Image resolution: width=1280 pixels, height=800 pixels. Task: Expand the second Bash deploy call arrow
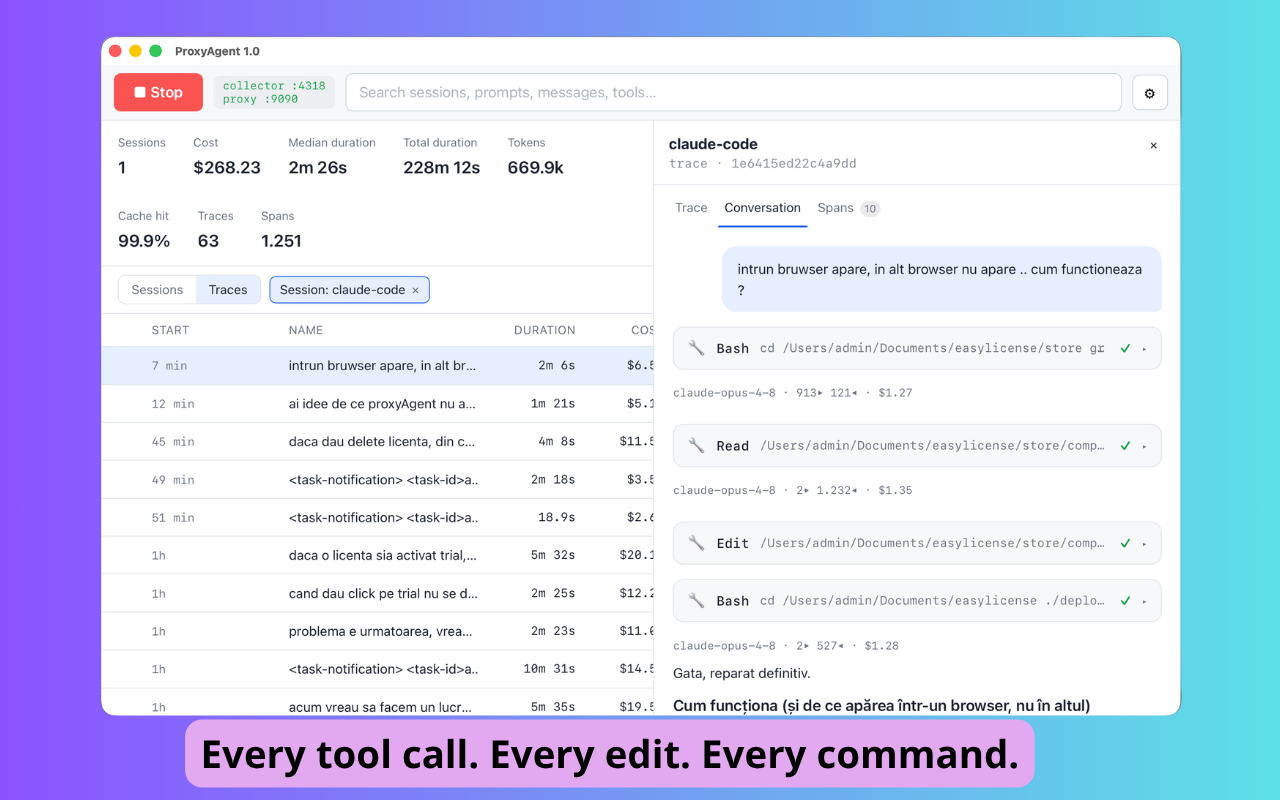[x=1144, y=601]
